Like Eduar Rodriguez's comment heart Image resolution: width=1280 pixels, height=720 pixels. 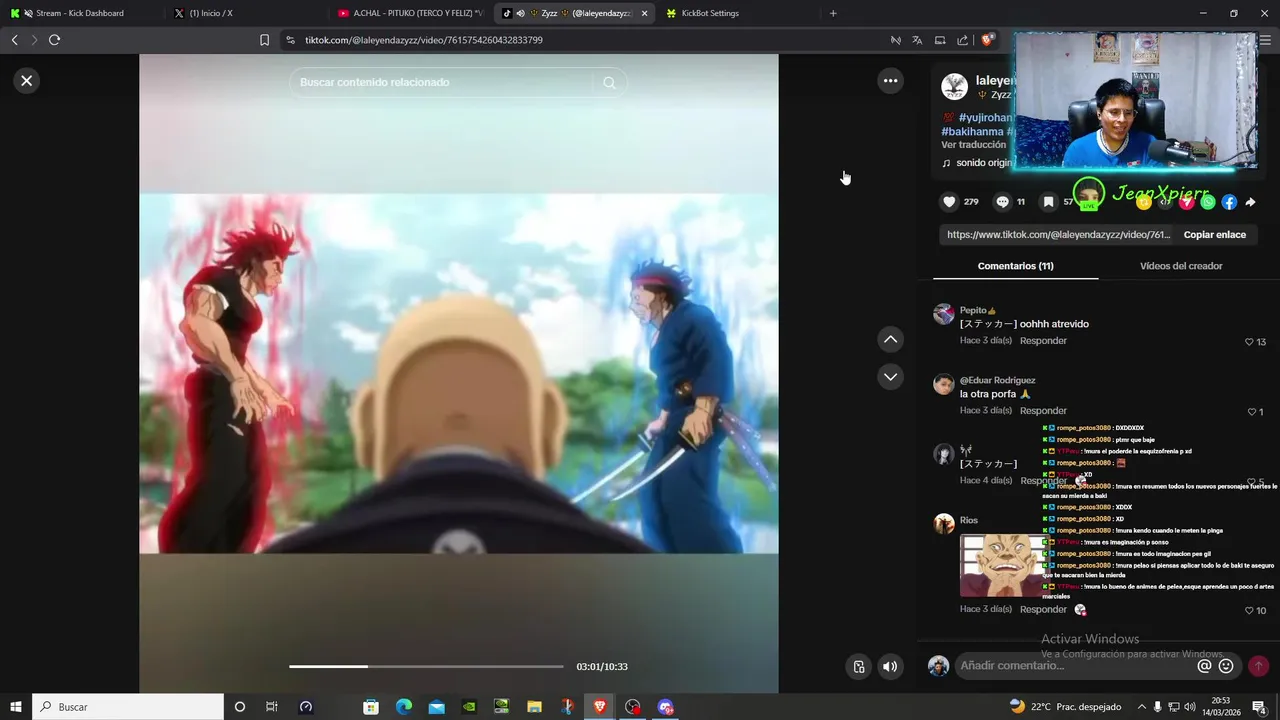coord(1251,412)
